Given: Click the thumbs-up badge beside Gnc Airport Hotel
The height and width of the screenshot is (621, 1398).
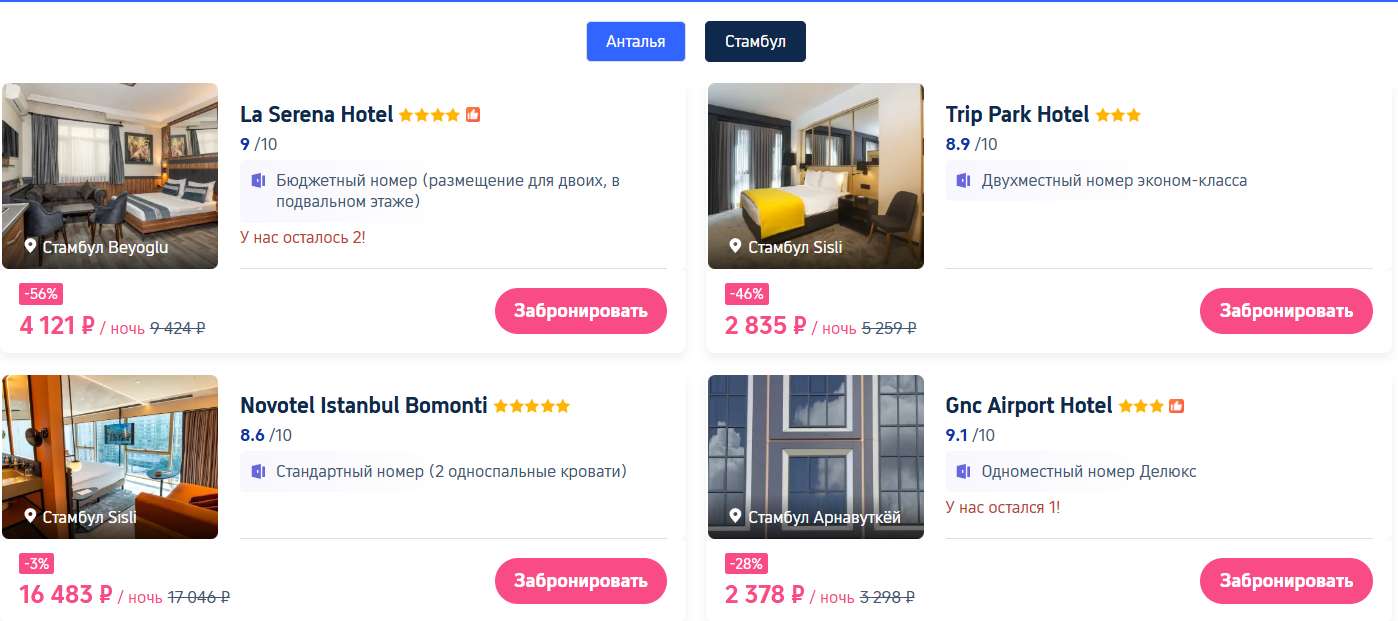Looking at the screenshot, I should (1176, 406).
